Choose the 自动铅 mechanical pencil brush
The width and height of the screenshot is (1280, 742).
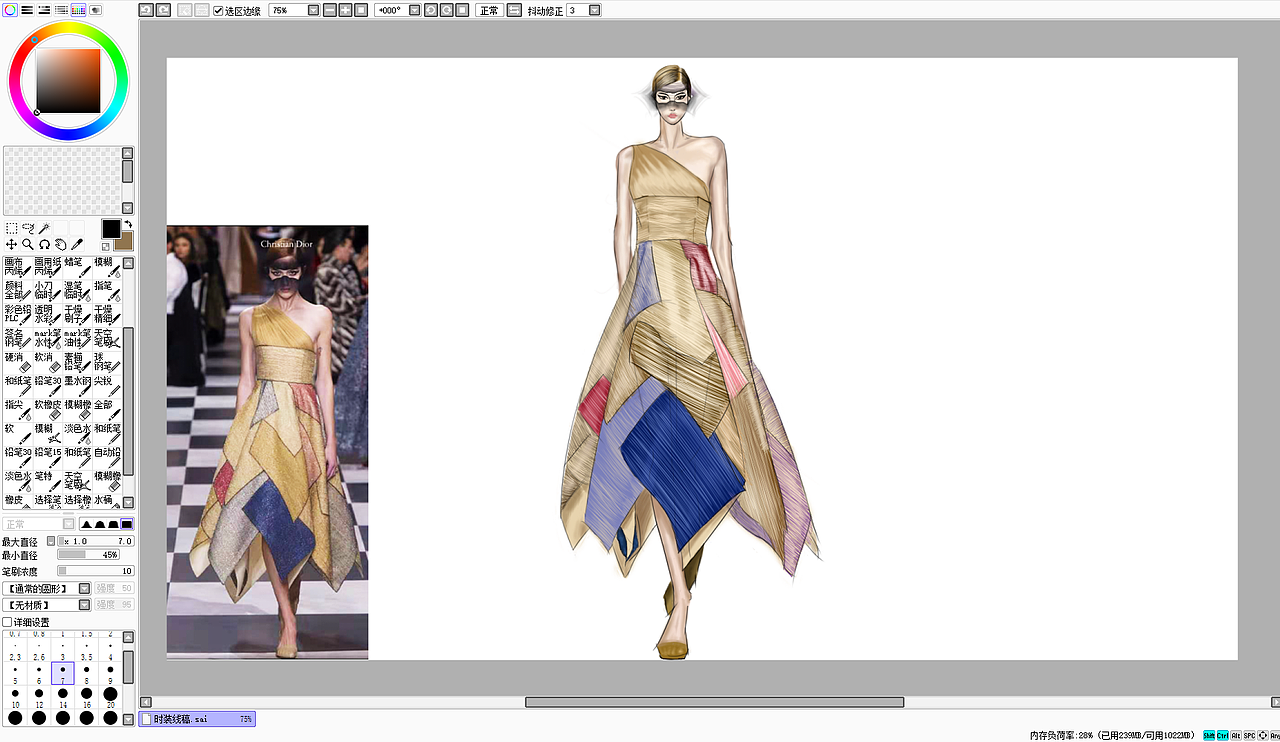click(x=107, y=459)
